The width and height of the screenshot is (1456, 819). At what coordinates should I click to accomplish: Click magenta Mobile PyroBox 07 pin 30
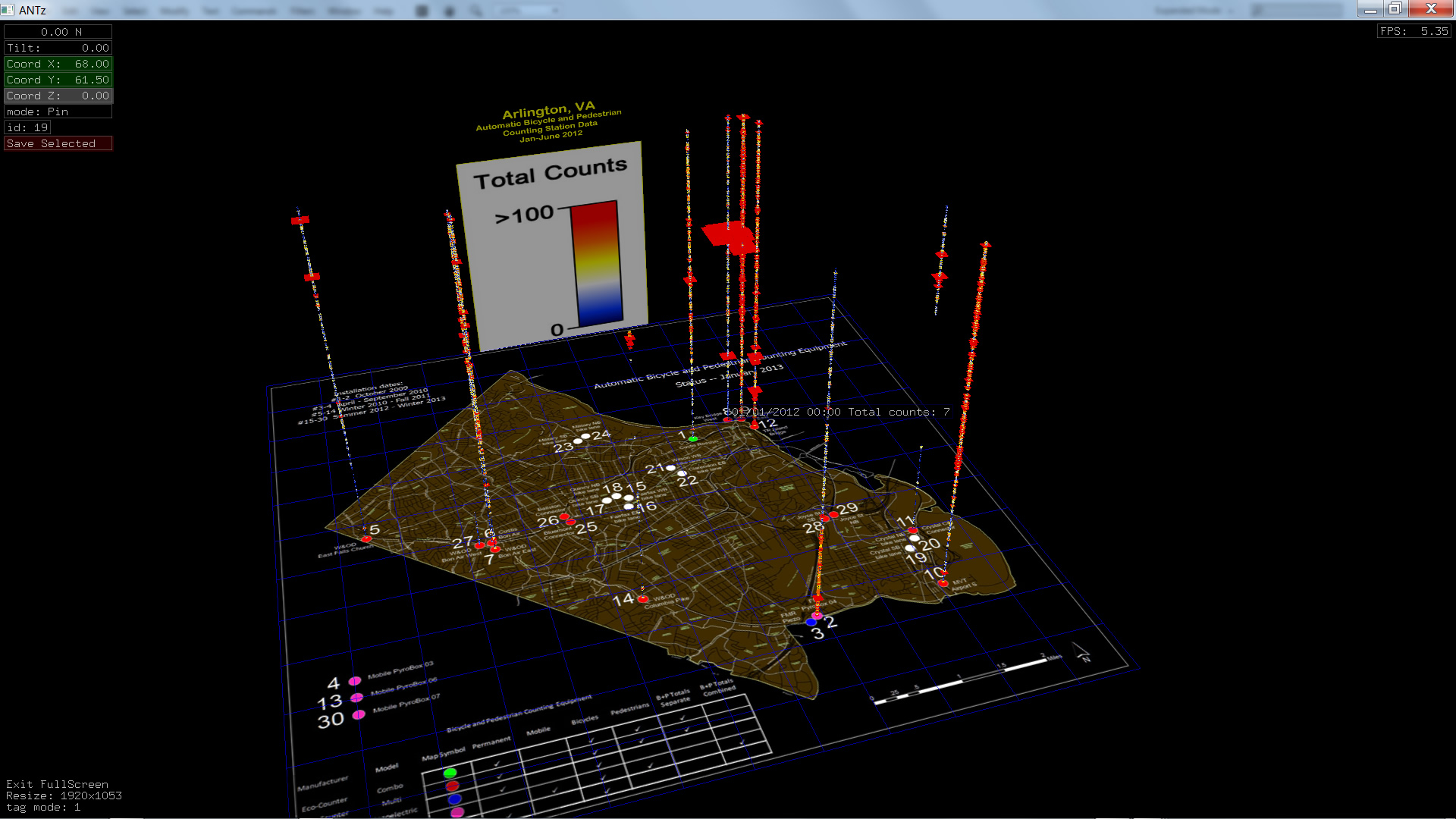pos(359,714)
